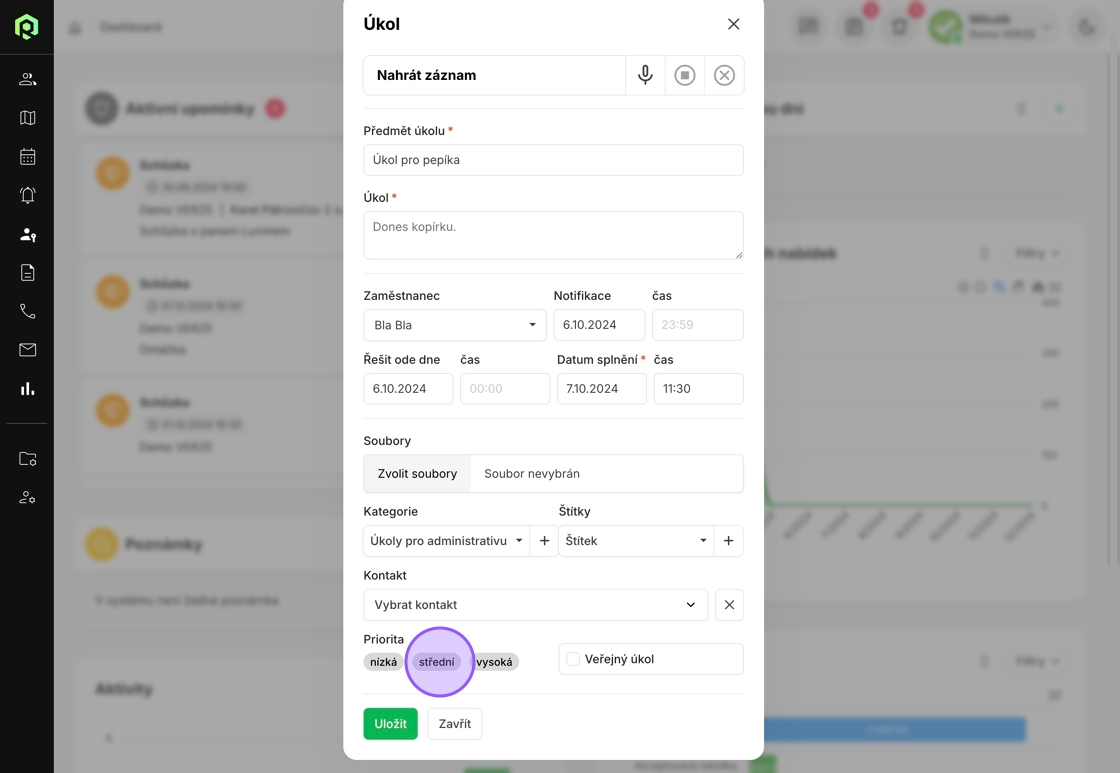
Task: Add a new category with the plus
Action: click(x=544, y=541)
